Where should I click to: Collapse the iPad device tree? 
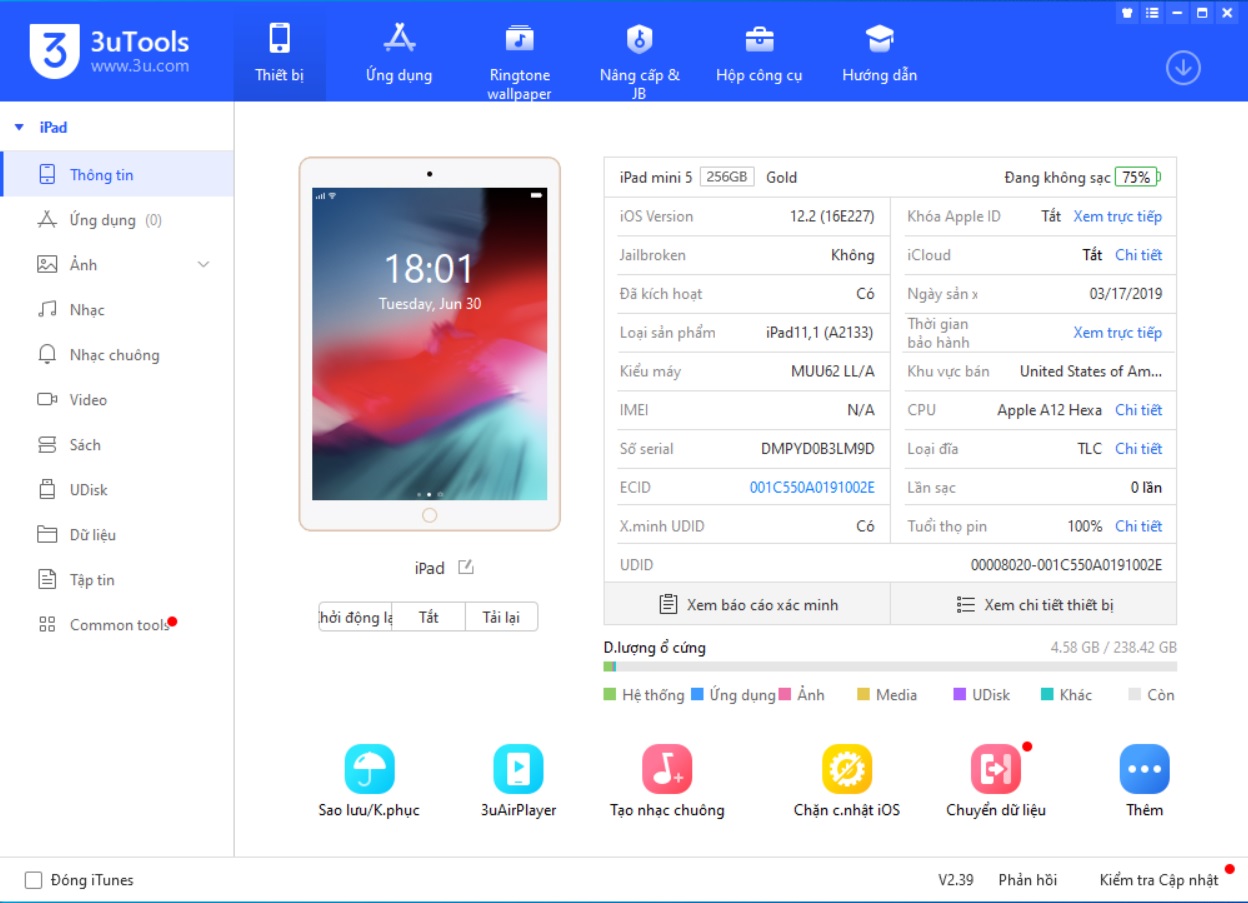pyautogui.click(x=19, y=128)
